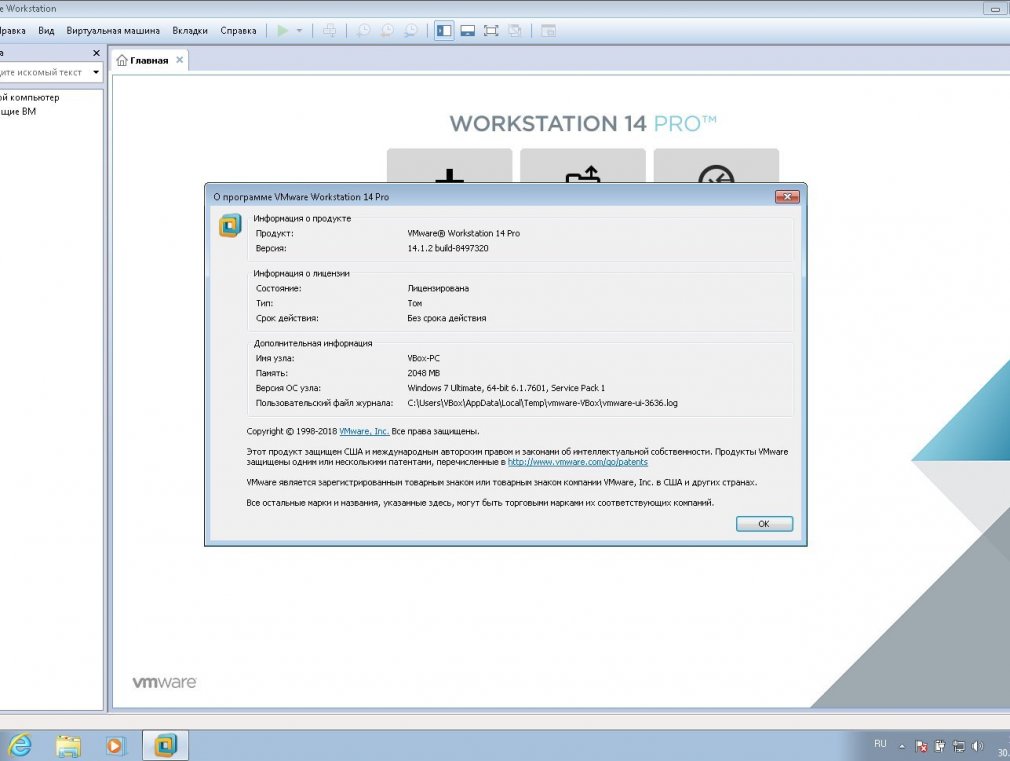Open the Вид menu
The width and height of the screenshot is (1010, 761).
pos(46,30)
